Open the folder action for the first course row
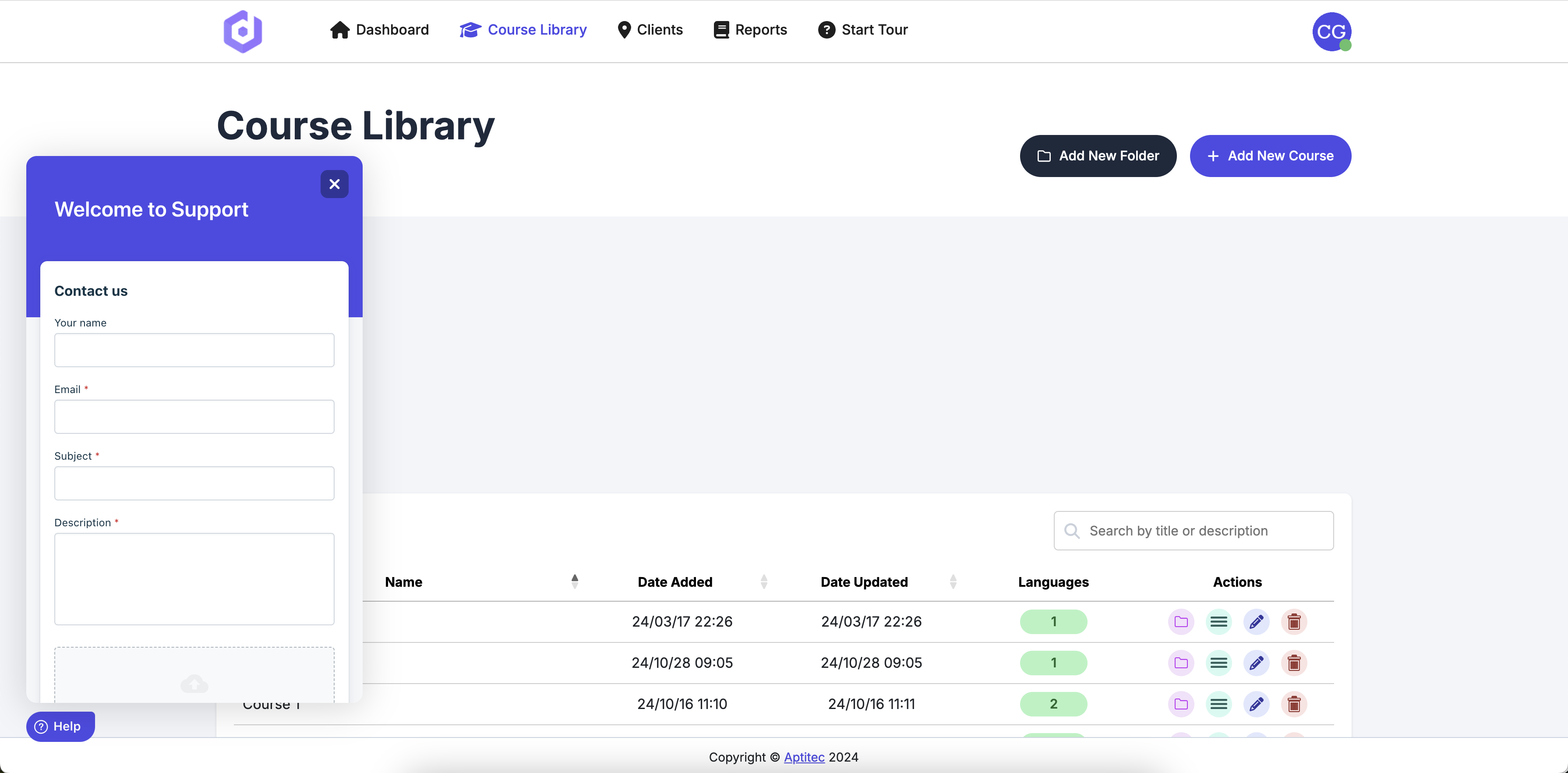 [x=1181, y=621]
